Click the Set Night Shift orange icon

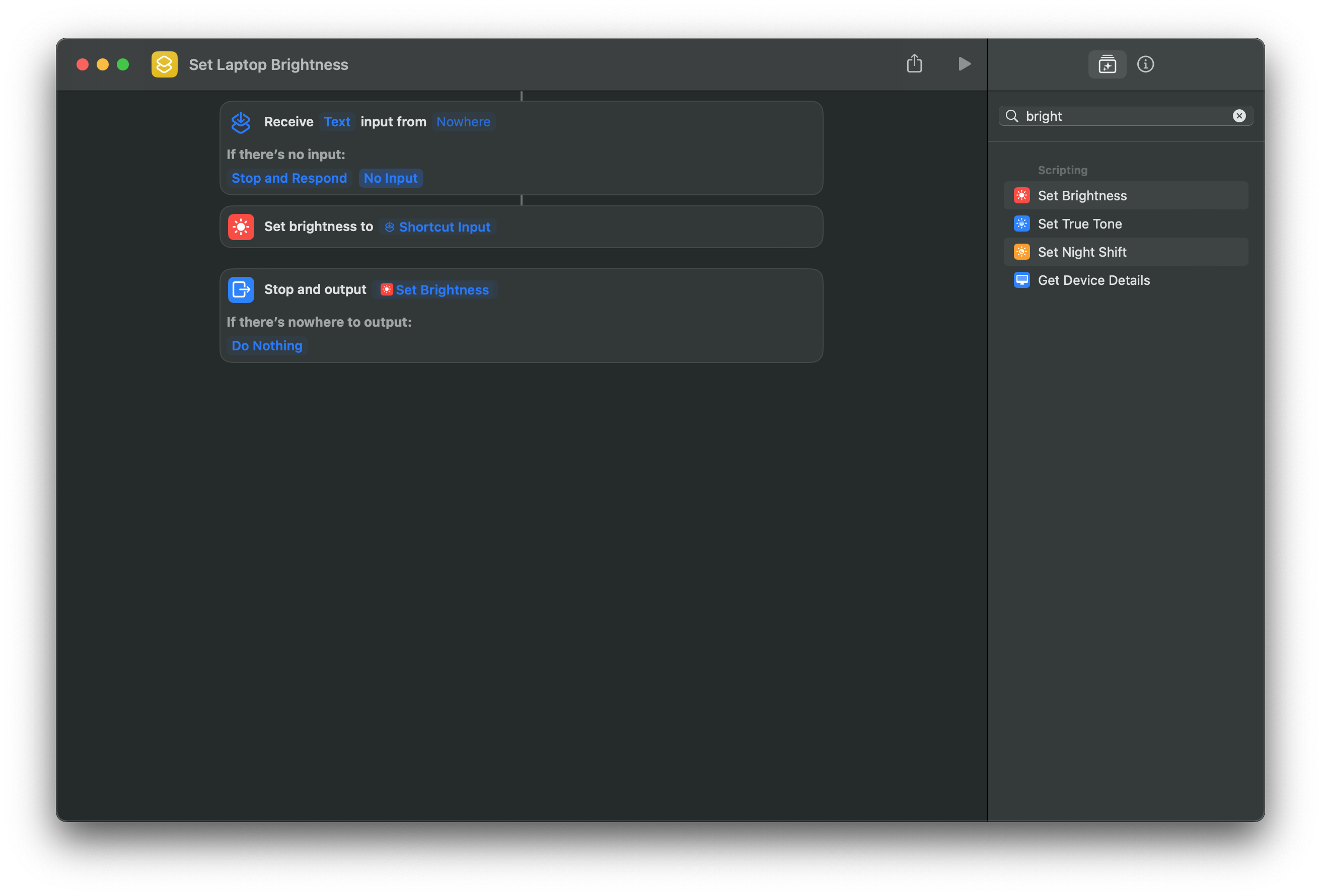1021,252
